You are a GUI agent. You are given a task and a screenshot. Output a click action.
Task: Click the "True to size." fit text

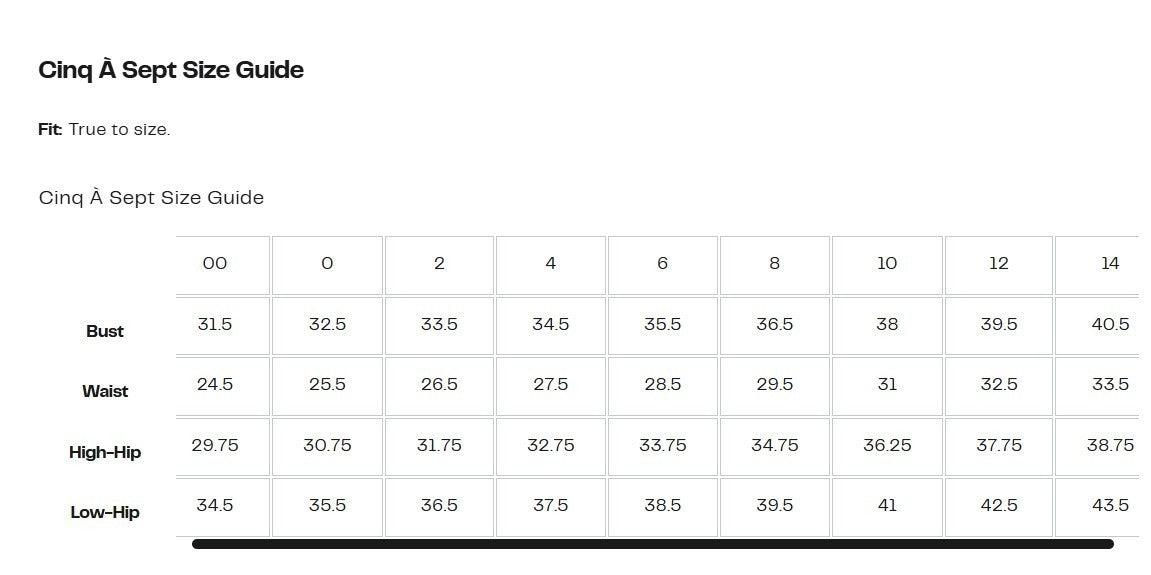pyautogui.click(x=119, y=130)
